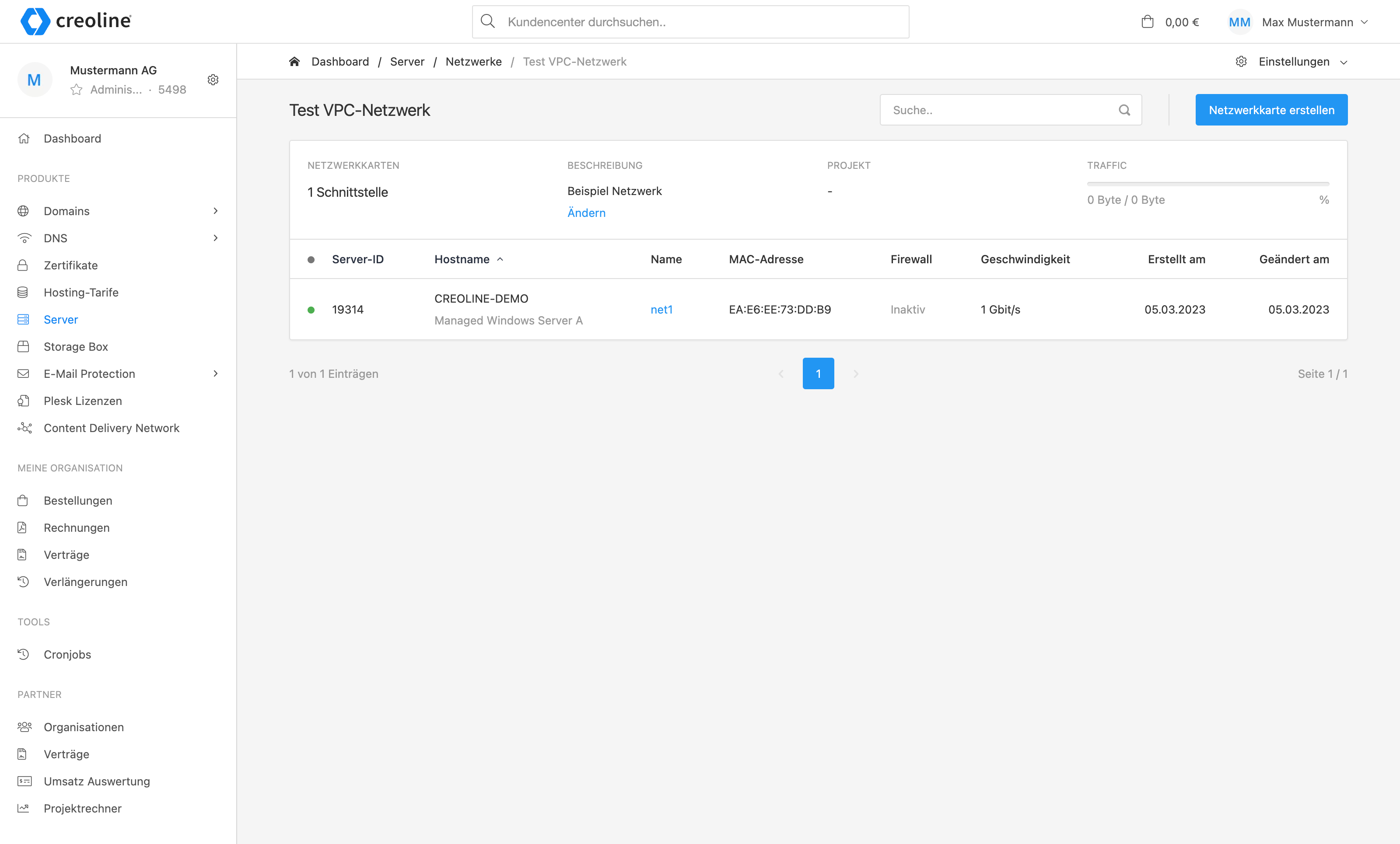Click Dashboard in the breadcrumb

[340, 61]
